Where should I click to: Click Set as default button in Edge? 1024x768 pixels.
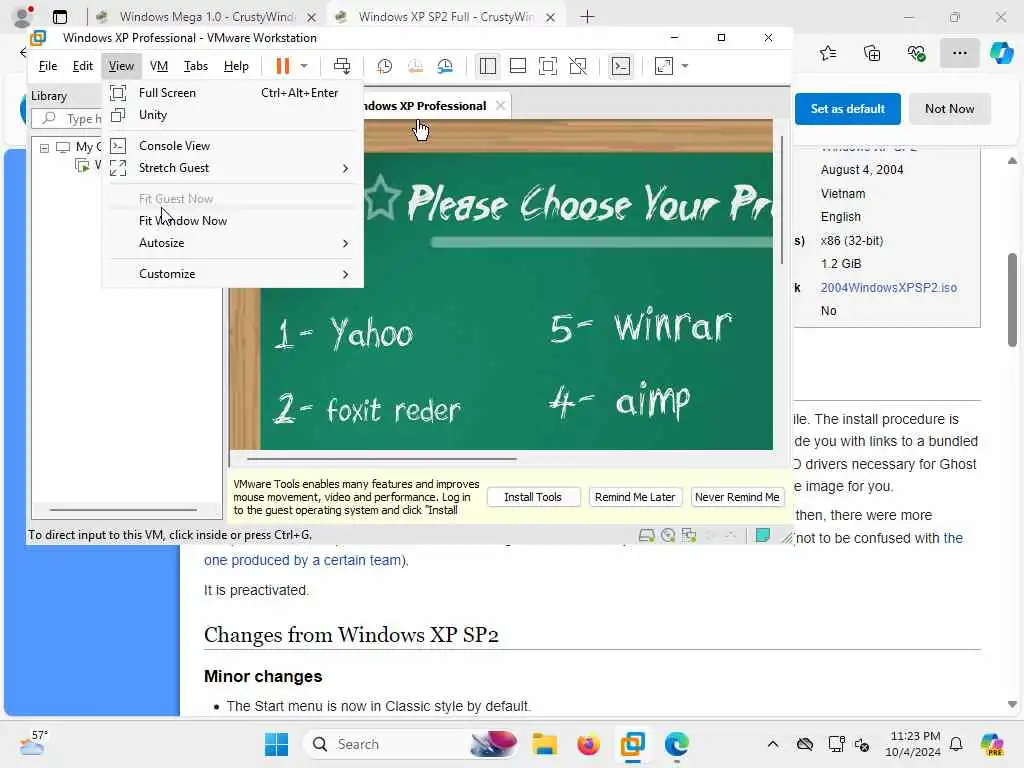847,109
